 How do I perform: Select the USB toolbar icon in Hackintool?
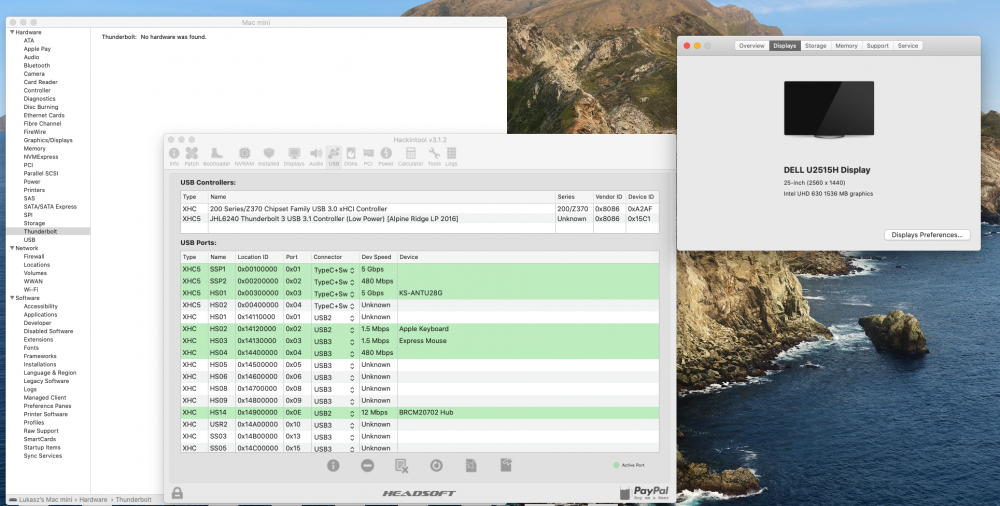tap(334, 156)
